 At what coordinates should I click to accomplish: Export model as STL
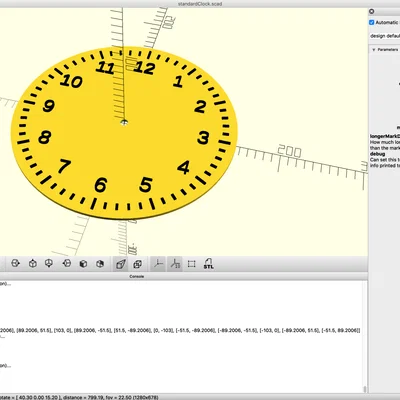[x=208, y=264]
